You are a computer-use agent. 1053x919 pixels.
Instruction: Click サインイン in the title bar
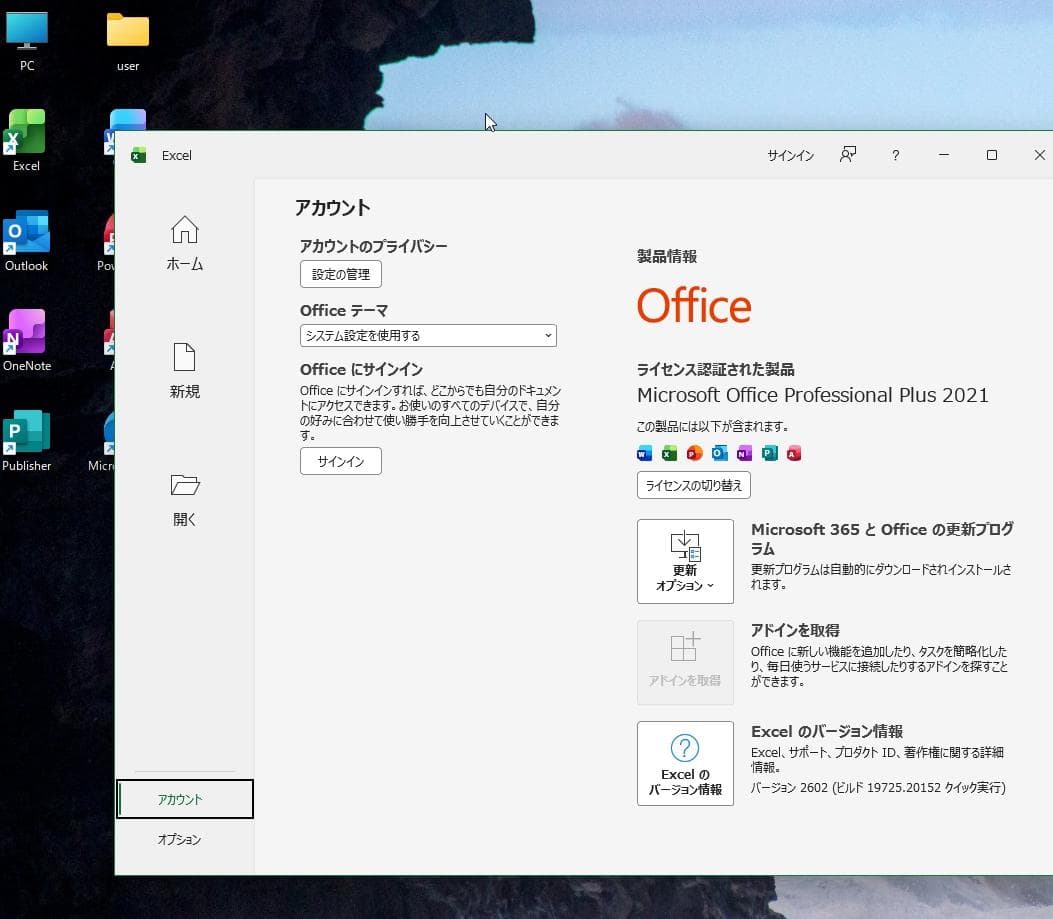point(790,155)
